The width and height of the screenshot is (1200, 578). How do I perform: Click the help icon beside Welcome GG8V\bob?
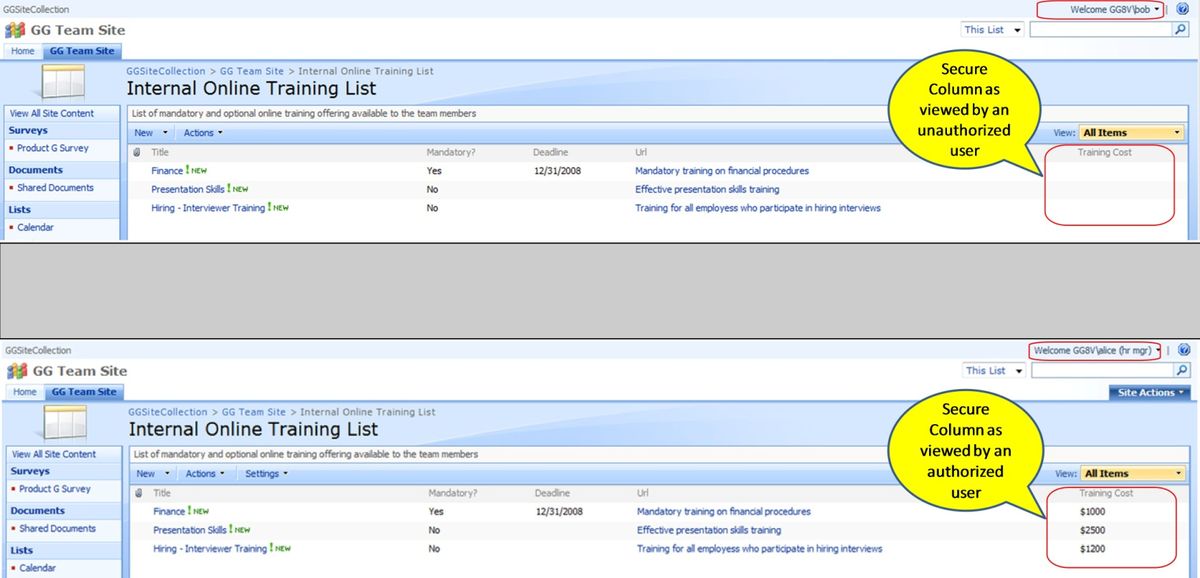[1183, 9]
